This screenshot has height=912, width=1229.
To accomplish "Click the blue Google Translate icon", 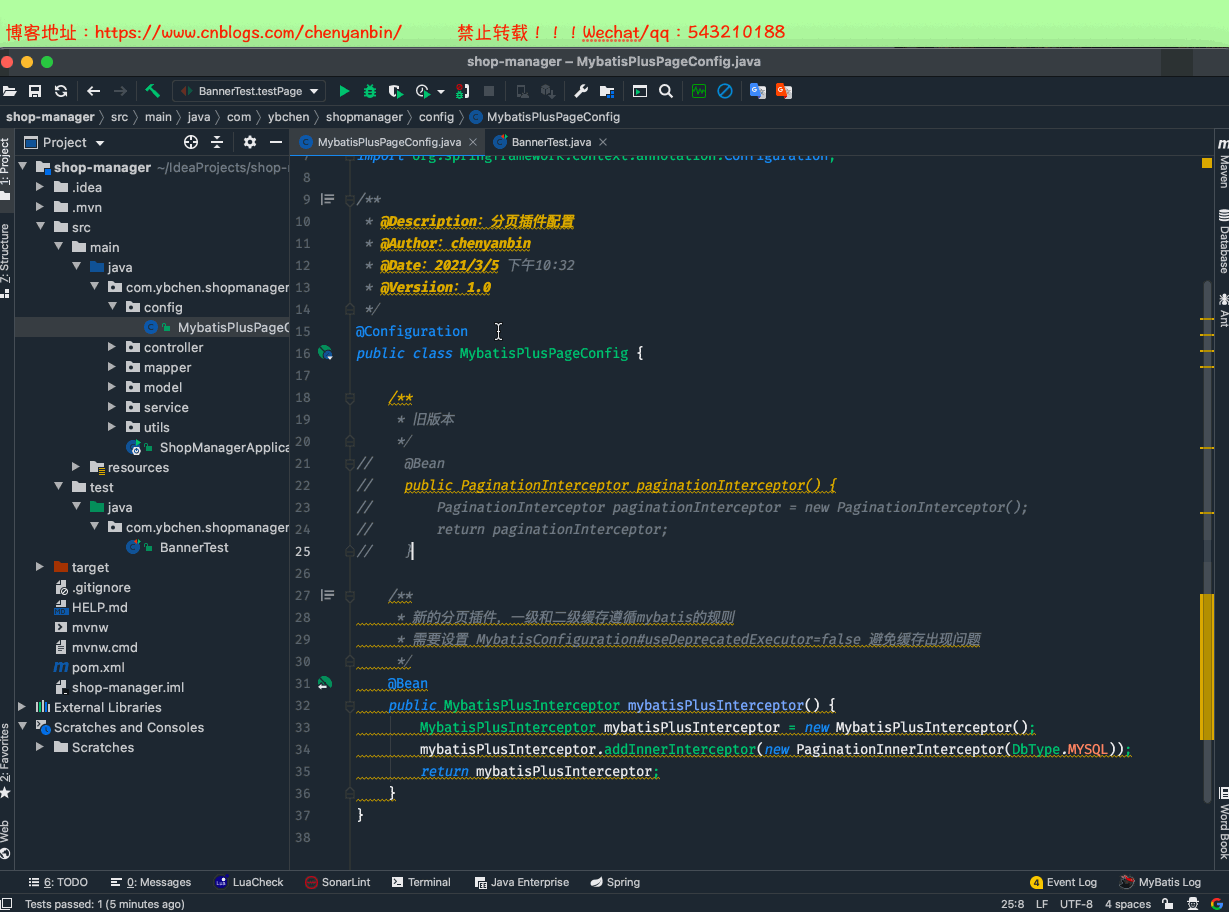I will coord(758,91).
